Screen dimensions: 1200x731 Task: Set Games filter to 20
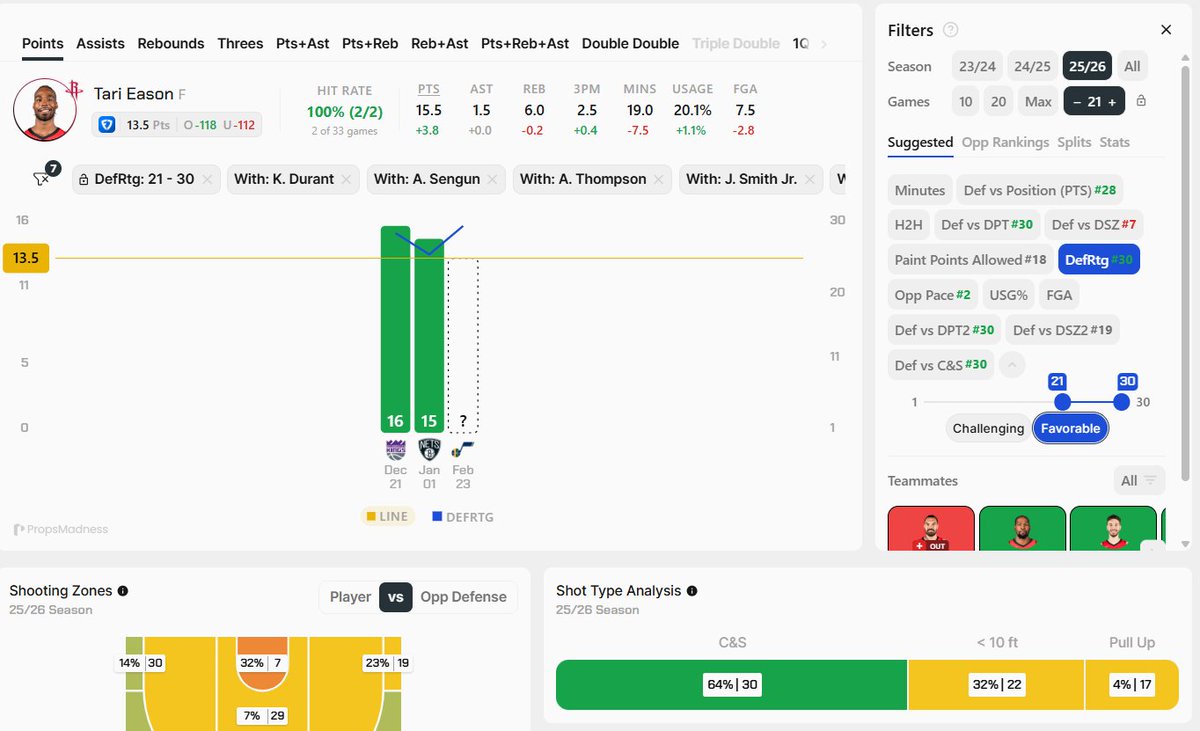coord(998,102)
